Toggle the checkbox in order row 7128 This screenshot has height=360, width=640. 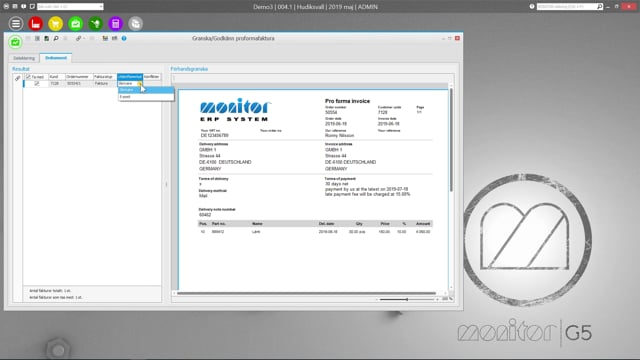(x=37, y=83)
